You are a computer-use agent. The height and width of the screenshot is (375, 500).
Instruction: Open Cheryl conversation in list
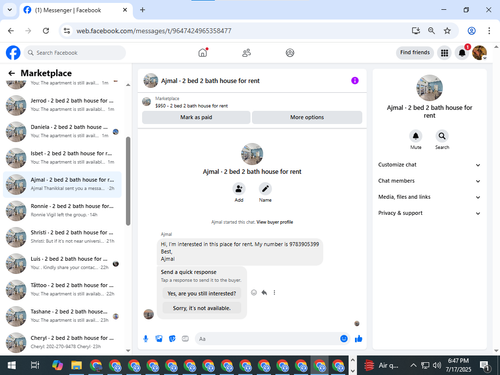[62, 342]
